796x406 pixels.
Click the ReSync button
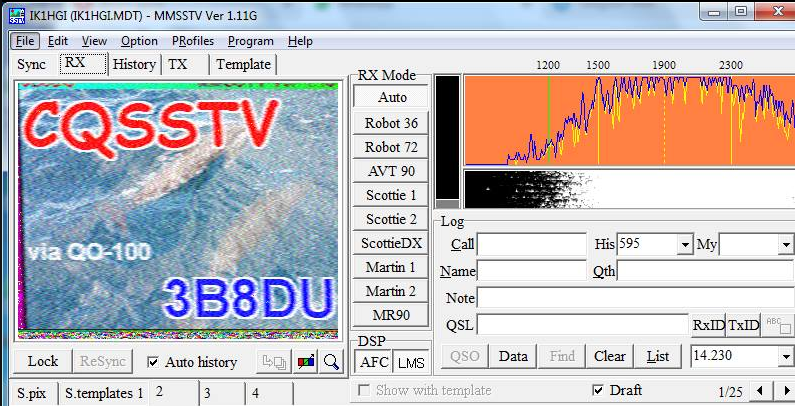click(103, 362)
